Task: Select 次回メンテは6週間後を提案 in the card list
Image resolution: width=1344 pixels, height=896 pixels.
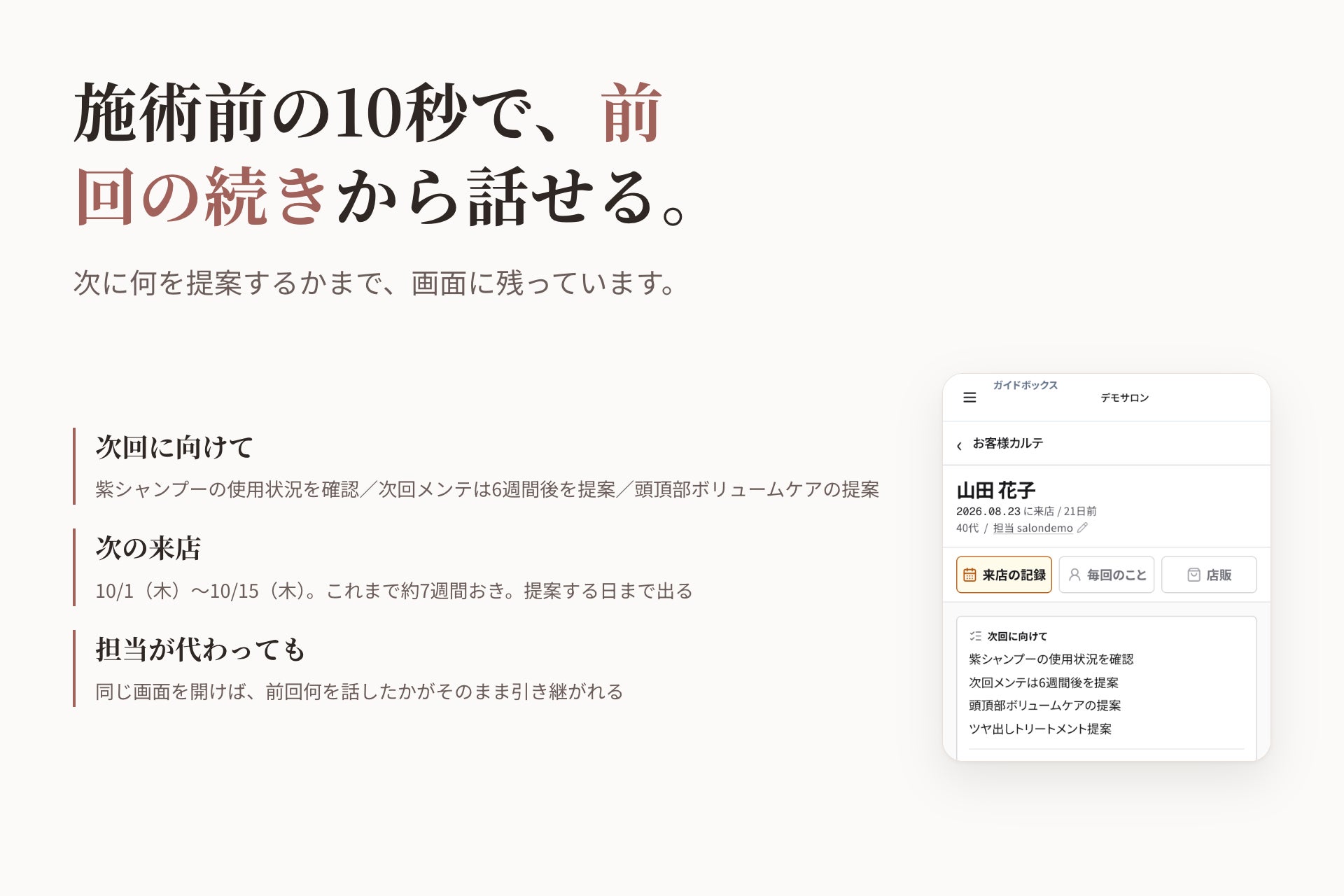Action: [1043, 682]
